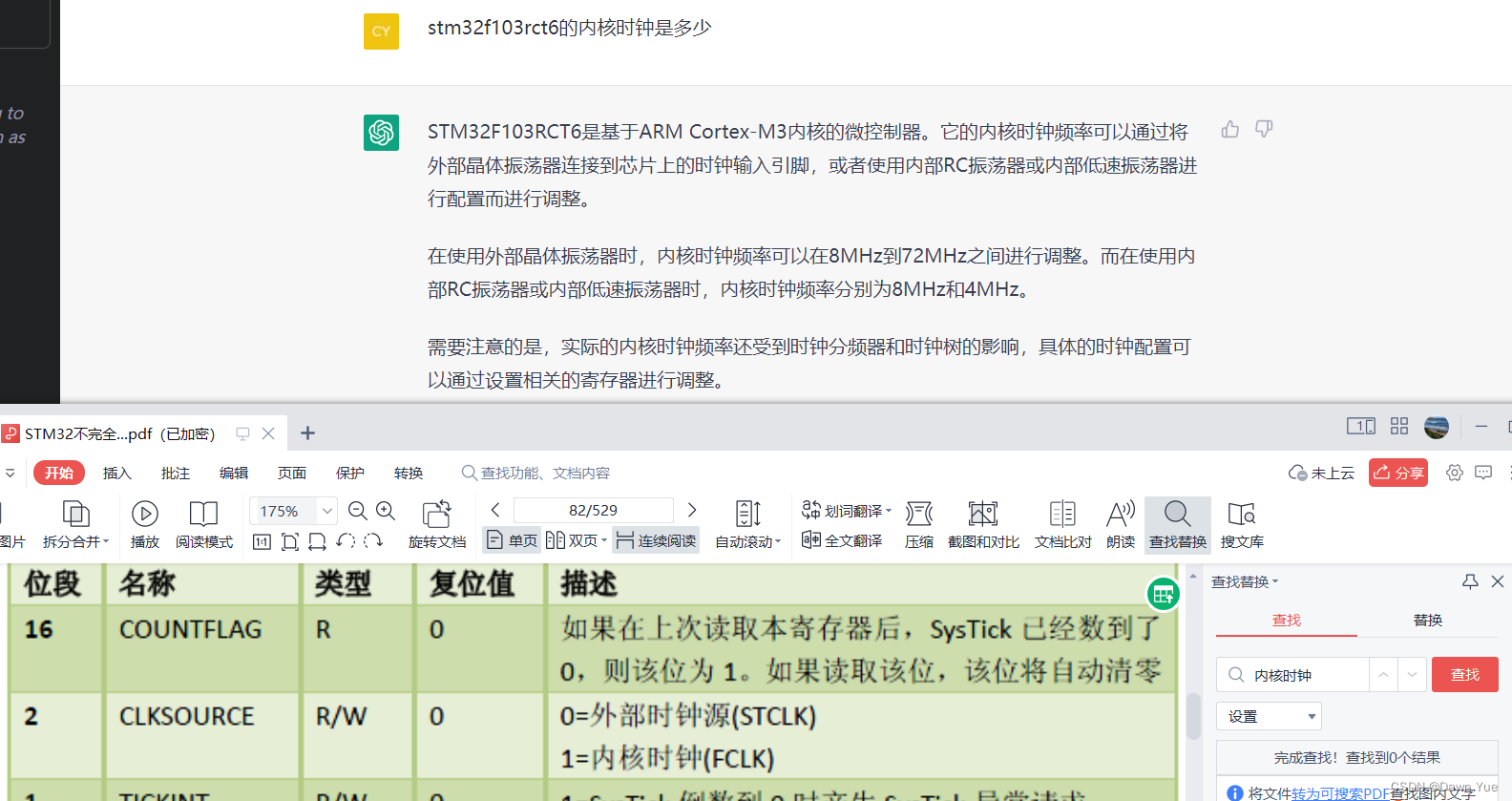Image resolution: width=1512 pixels, height=801 pixels.
Task: Select the 页面 ribbon tab
Action: [292, 473]
